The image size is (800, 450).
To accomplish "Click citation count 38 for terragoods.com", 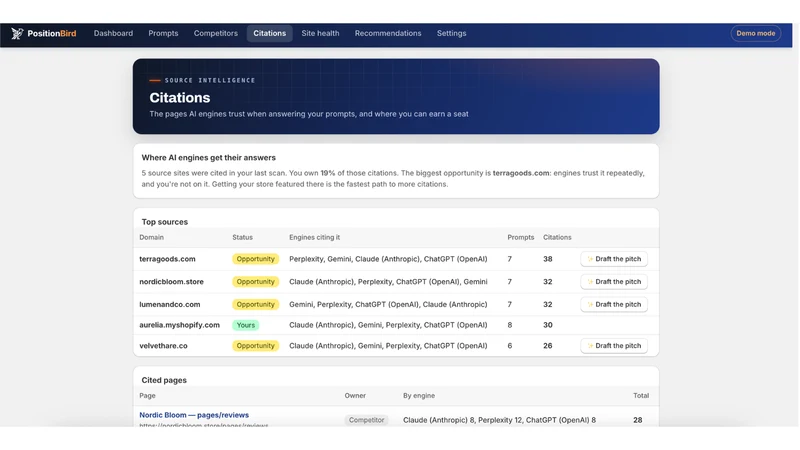I will click(x=547, y=259).
